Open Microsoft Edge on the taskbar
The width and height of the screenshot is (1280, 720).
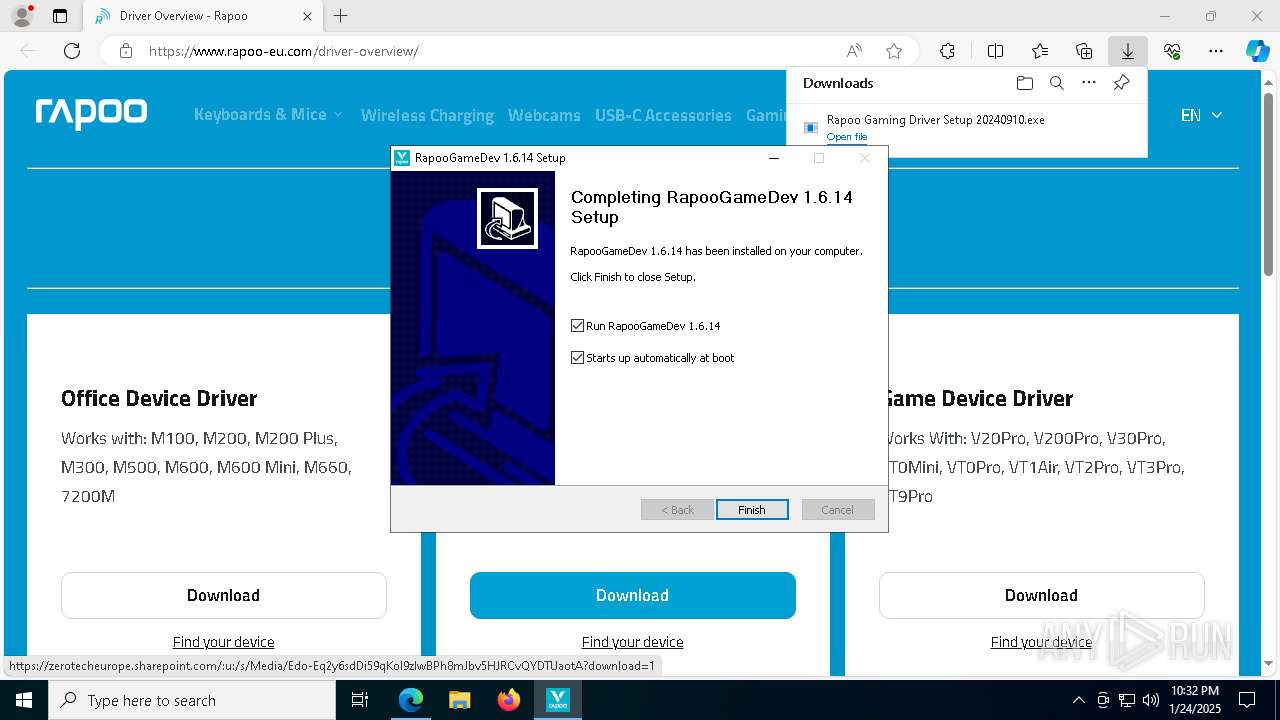click(x=411, y=700)
